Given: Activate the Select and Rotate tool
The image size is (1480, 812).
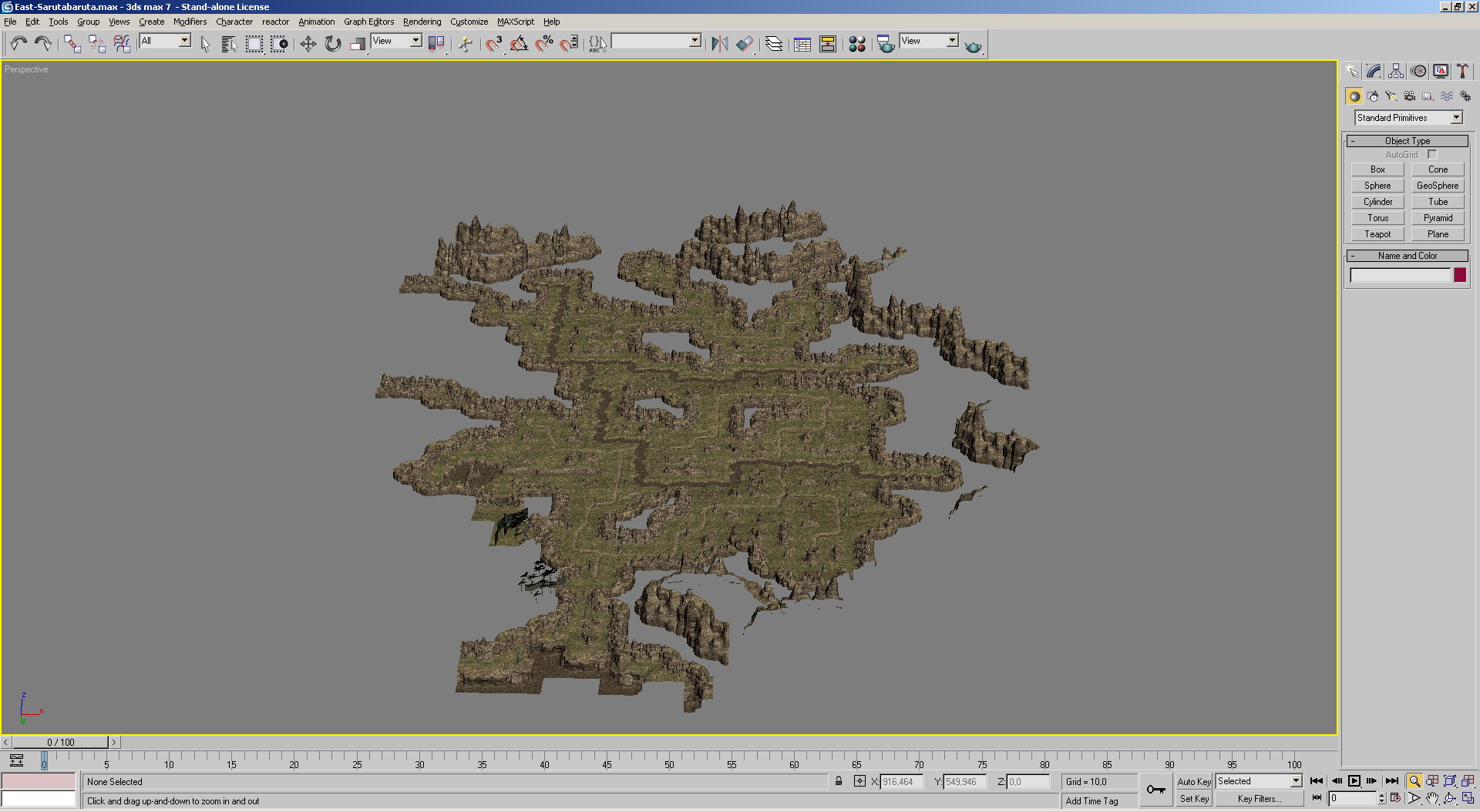Looking at the screenshot, I should (x=332, y=44).
